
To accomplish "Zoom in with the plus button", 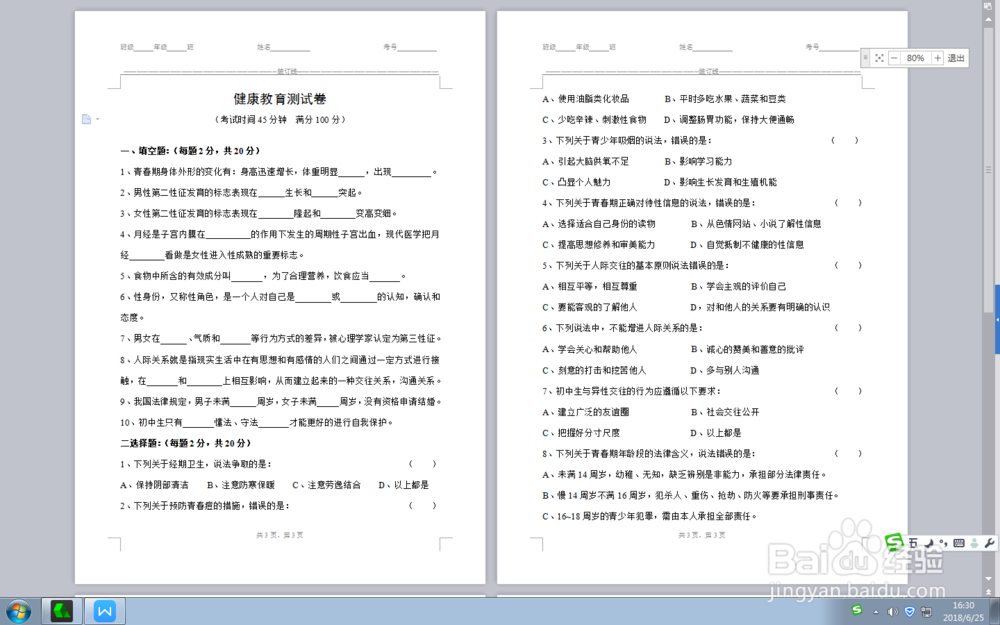I will pos(937,58).
